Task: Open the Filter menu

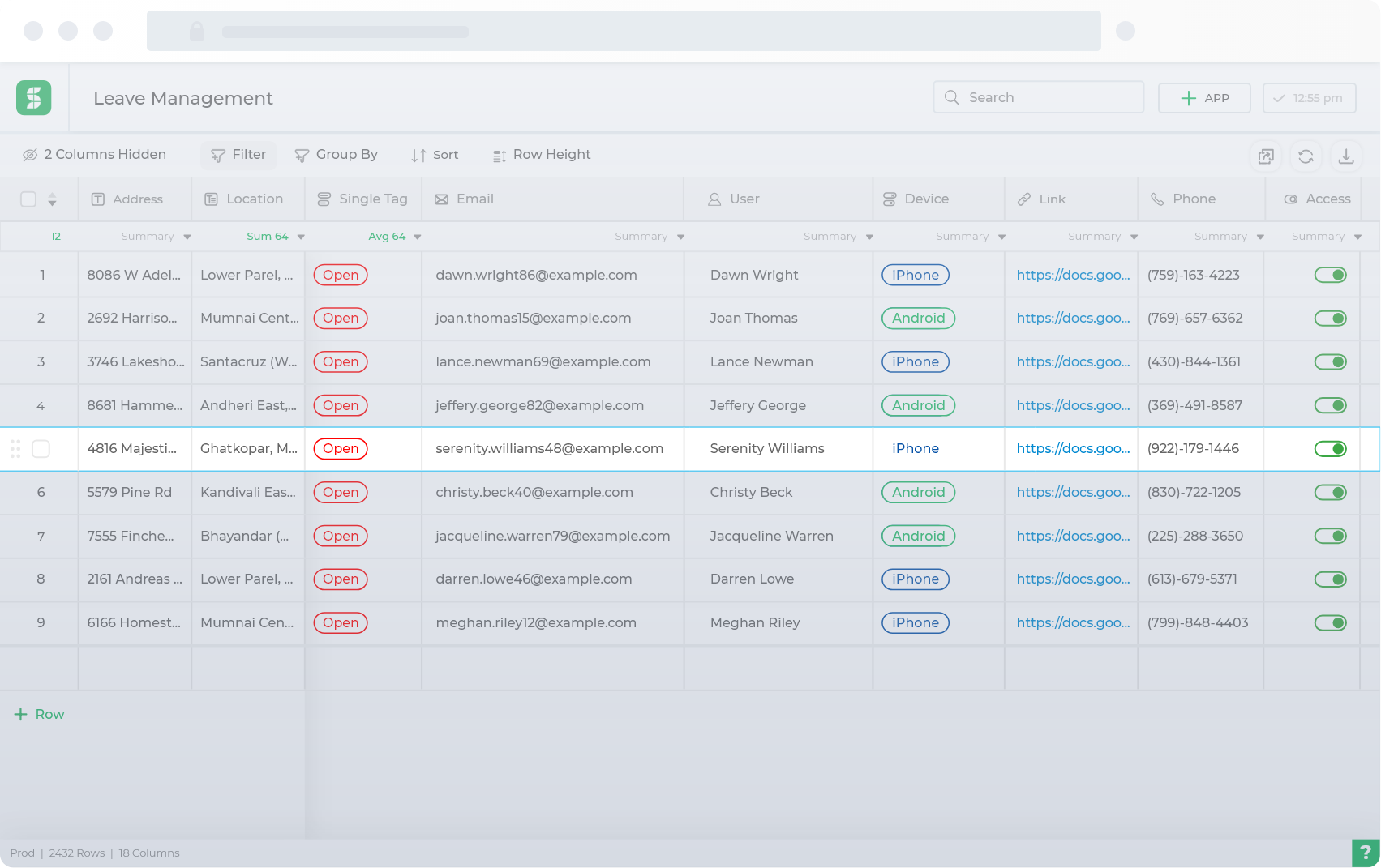Action: click(x=238, y=155)
